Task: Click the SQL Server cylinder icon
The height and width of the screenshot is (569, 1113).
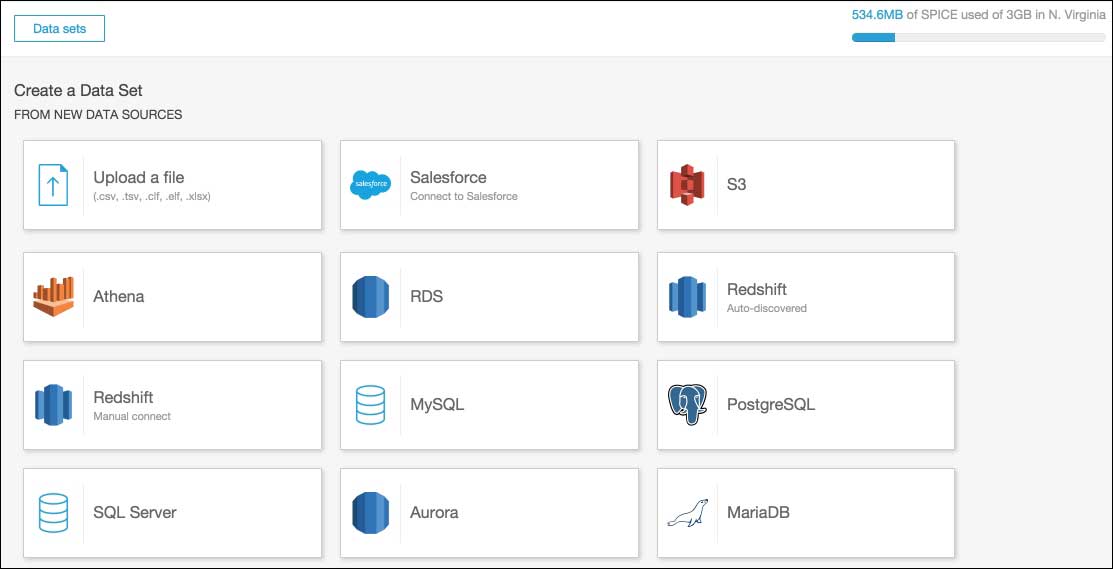Action: pos(53,512)
